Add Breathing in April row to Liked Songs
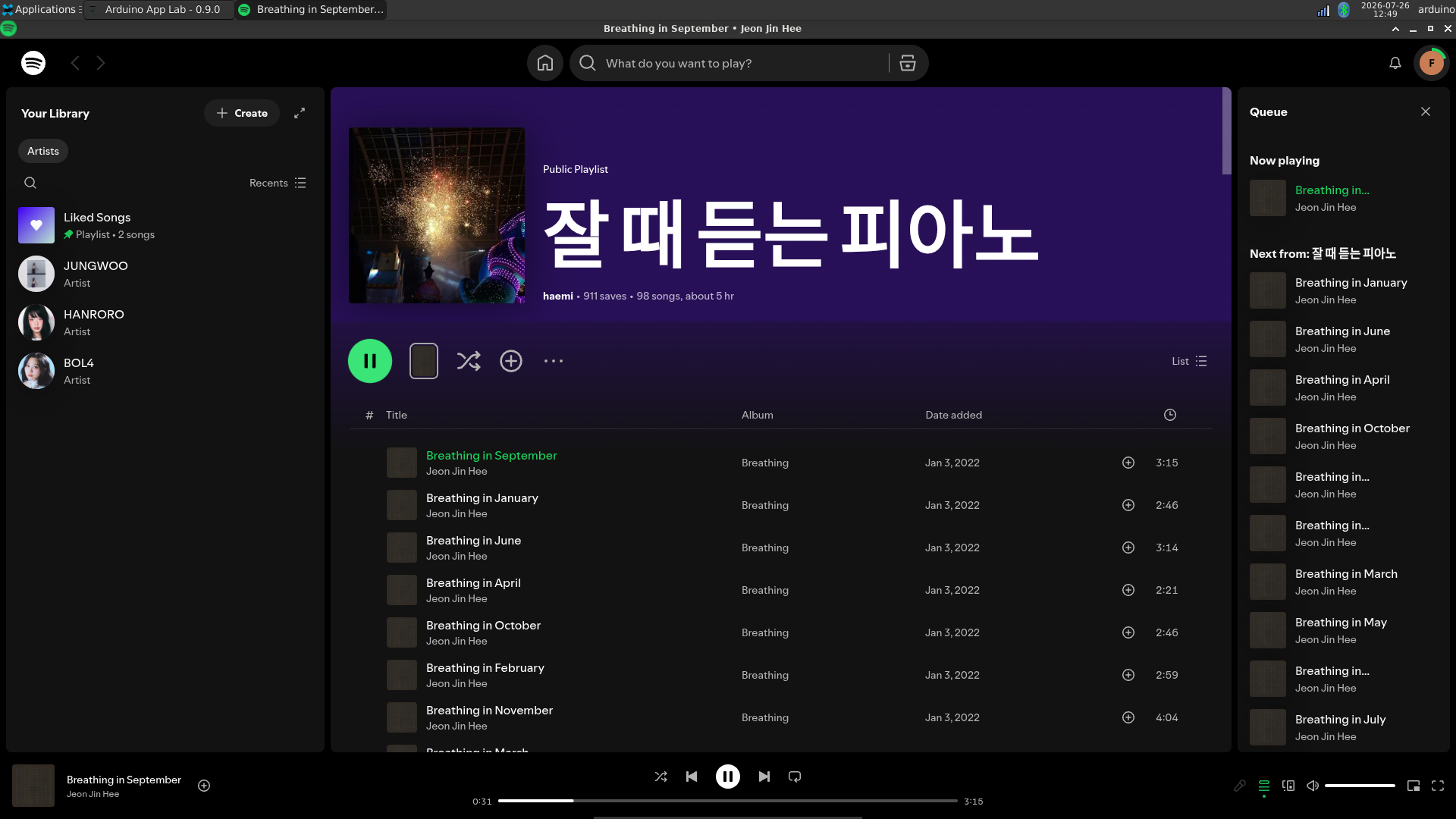Viewport: 1456px width, 819px height. tap(1128, 590)
